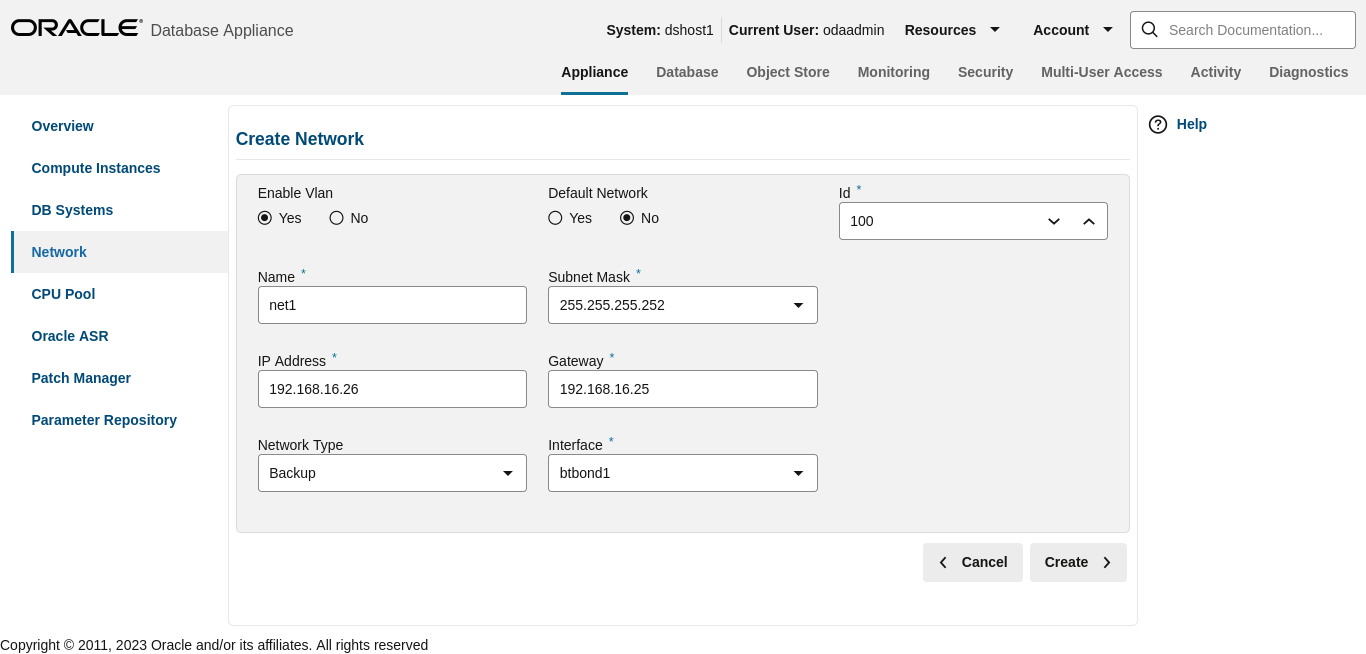
Task: Expand the Account menu
Action: coord(1073,30)
